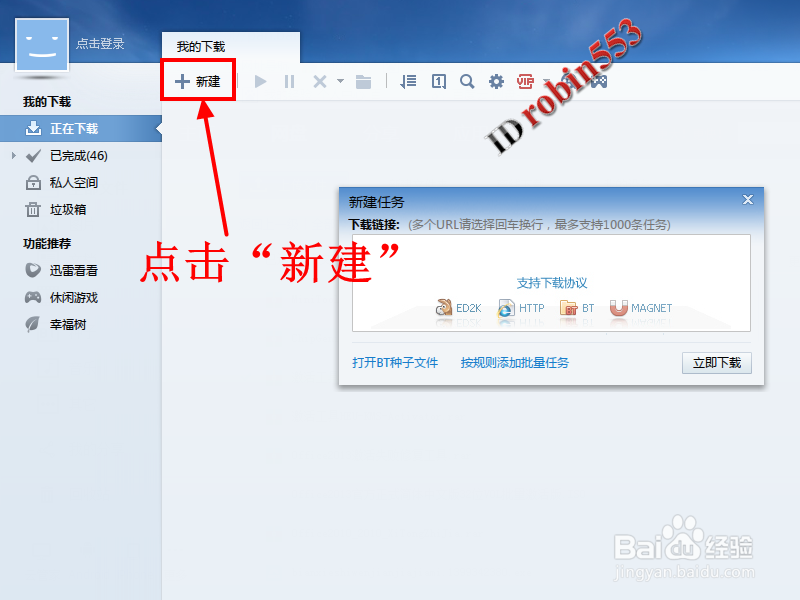800x600 pixels.
Task: Select the 我的下载 tab
Action: 231,47
